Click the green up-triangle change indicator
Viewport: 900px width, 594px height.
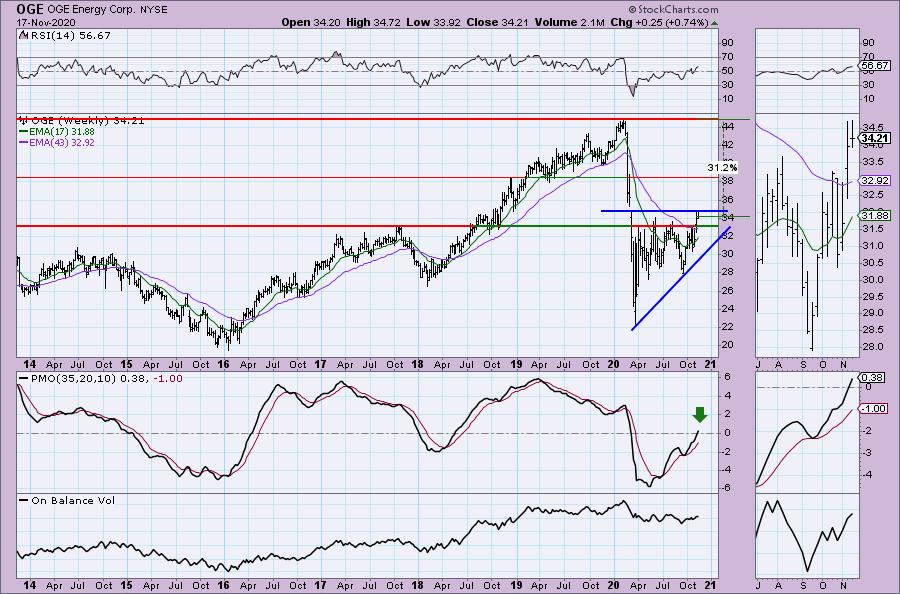(x=714, y=23)
